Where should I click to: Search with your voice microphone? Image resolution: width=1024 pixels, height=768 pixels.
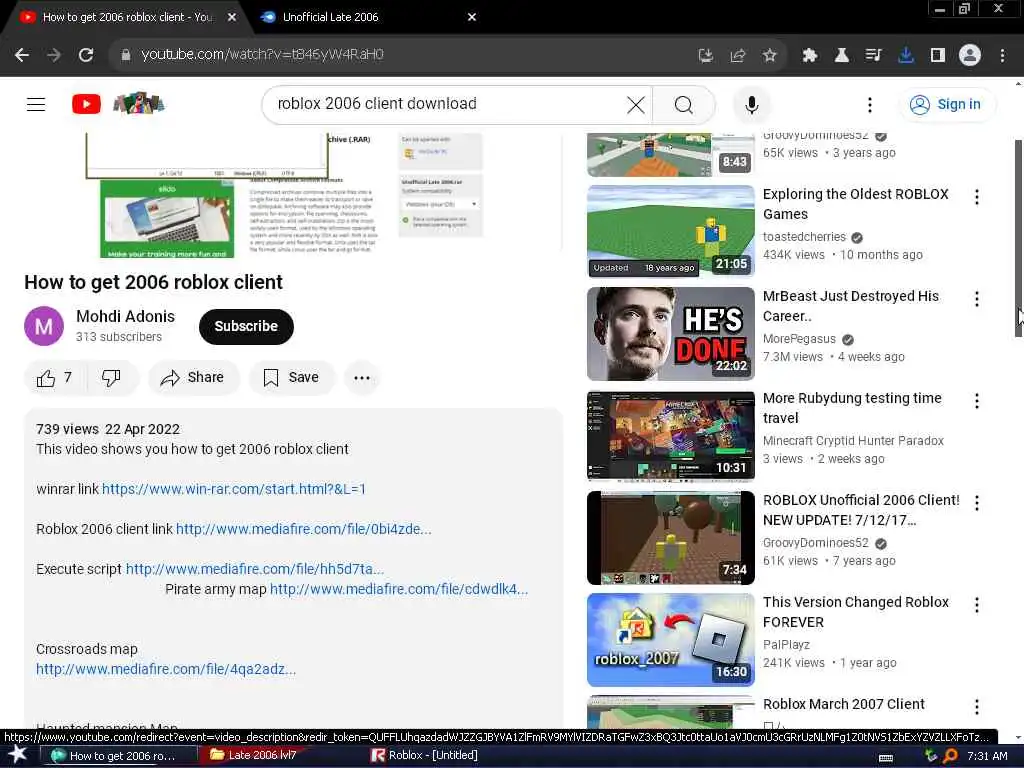[752, 104]
